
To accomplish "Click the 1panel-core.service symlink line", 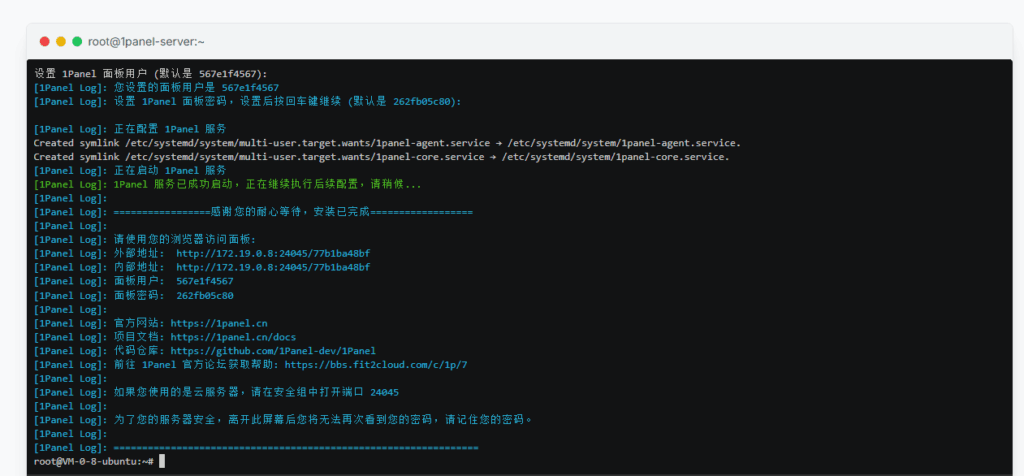I will click(x=381, y=157).
